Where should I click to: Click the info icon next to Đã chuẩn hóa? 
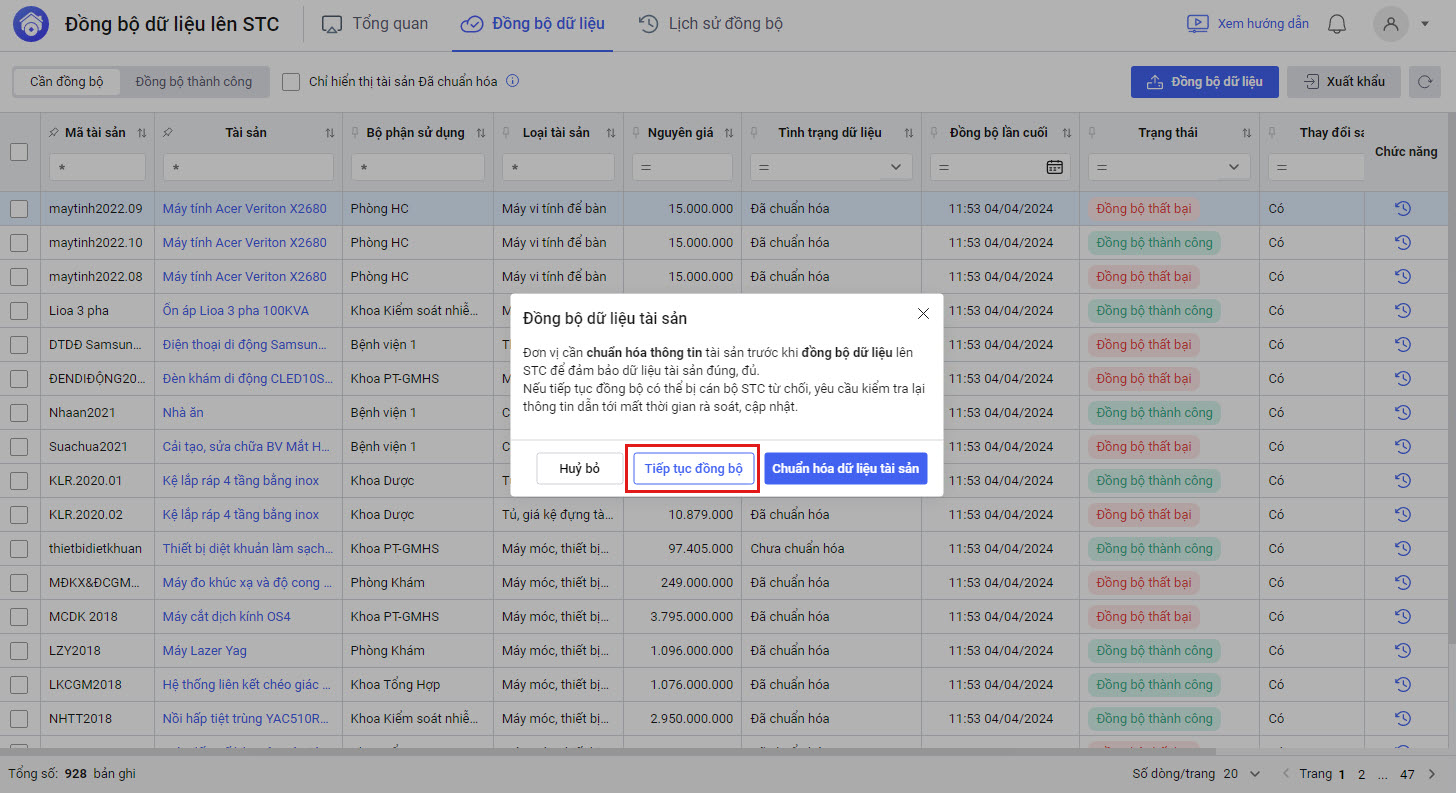coord(512,82)
